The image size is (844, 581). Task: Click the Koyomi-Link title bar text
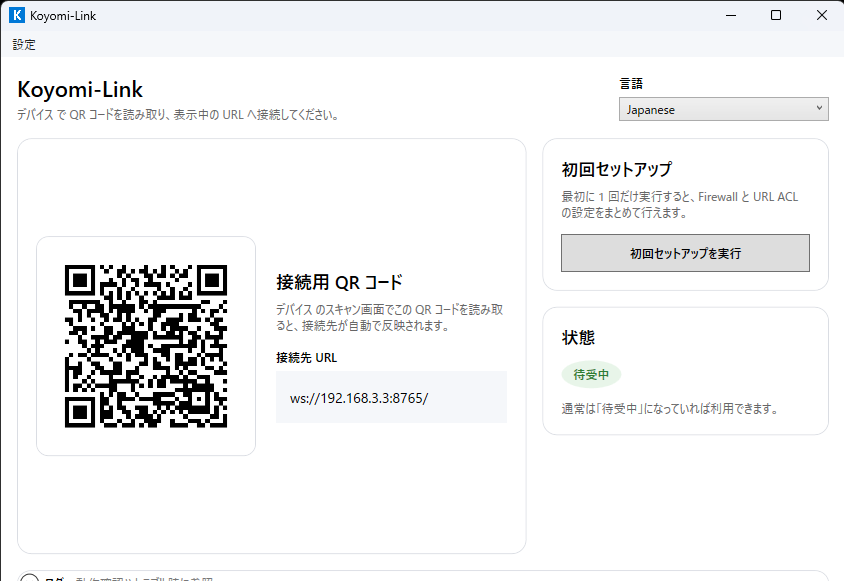click(x=64, y=15)
